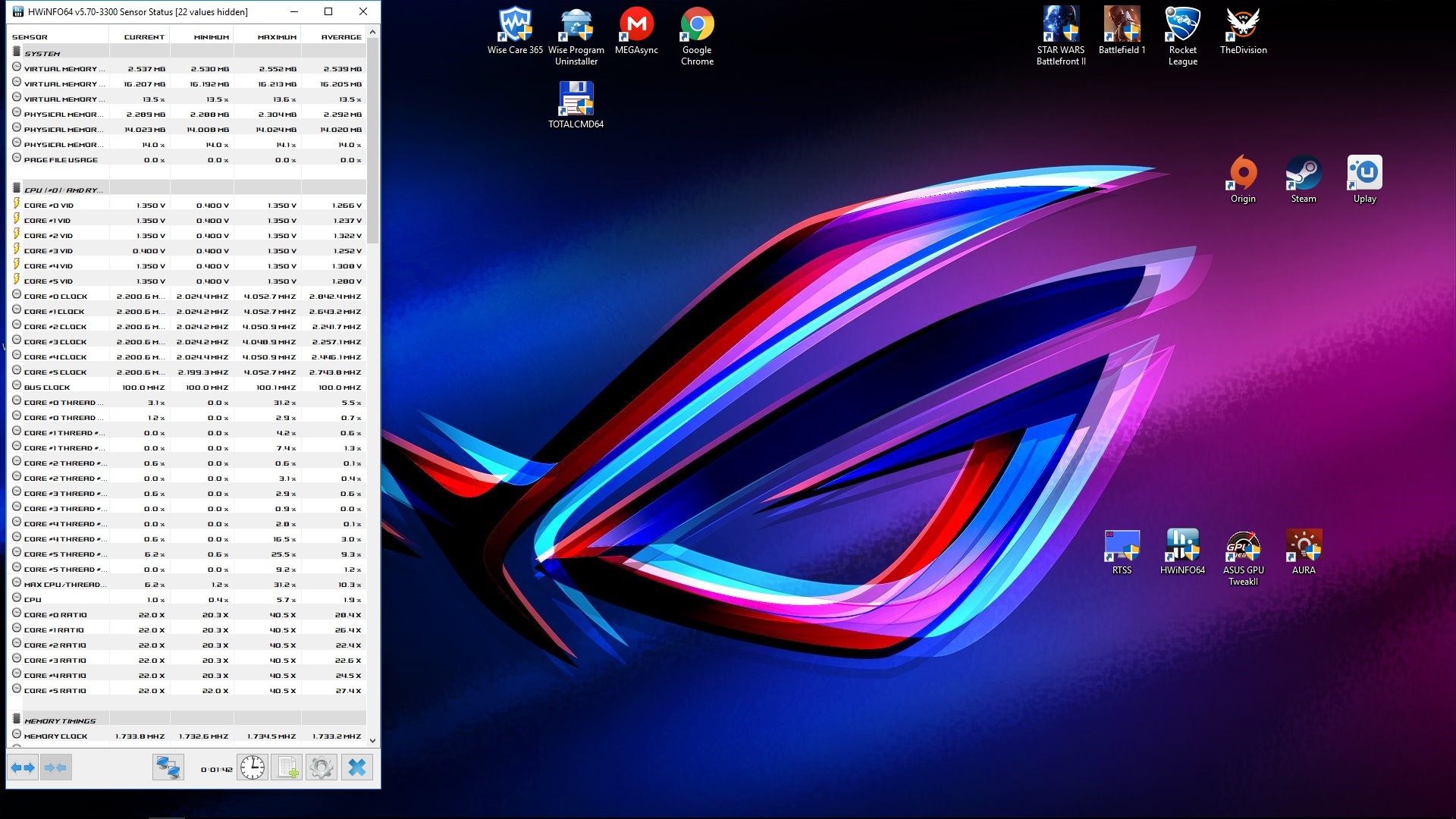This screenshot has height=819, width=1456.
Task: Click the Sensor column header
Action: click(58, 36)
